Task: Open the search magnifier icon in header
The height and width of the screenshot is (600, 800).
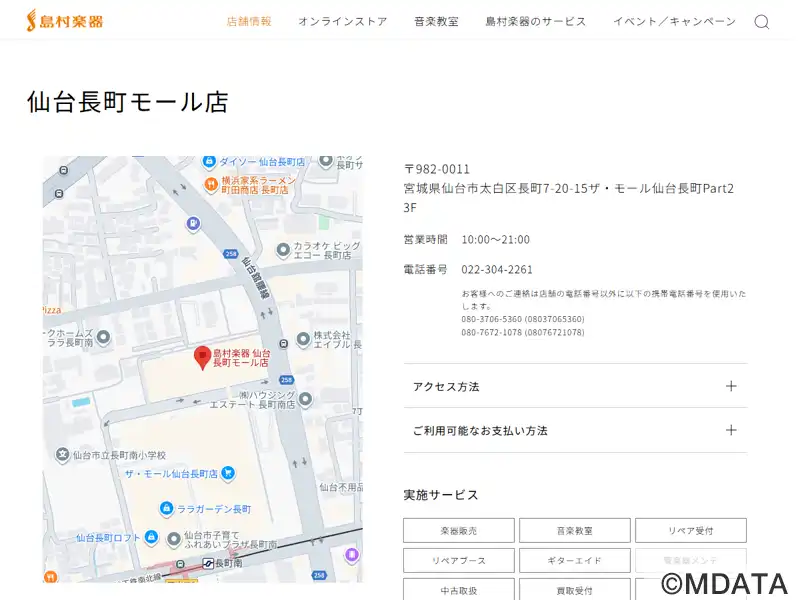Action: click(762, 22)
